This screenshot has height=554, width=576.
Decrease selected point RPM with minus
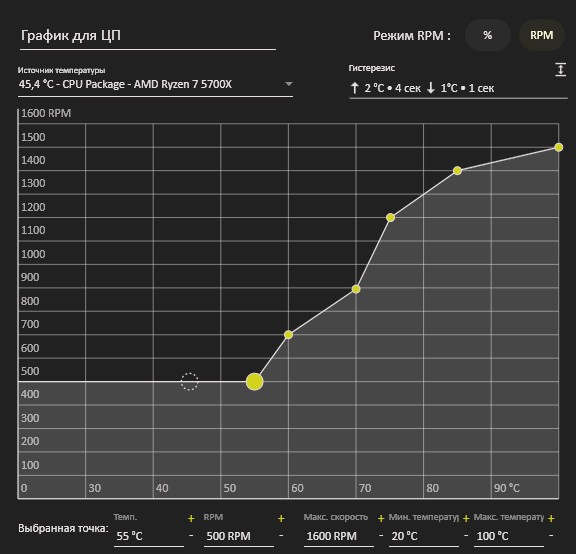281,536
